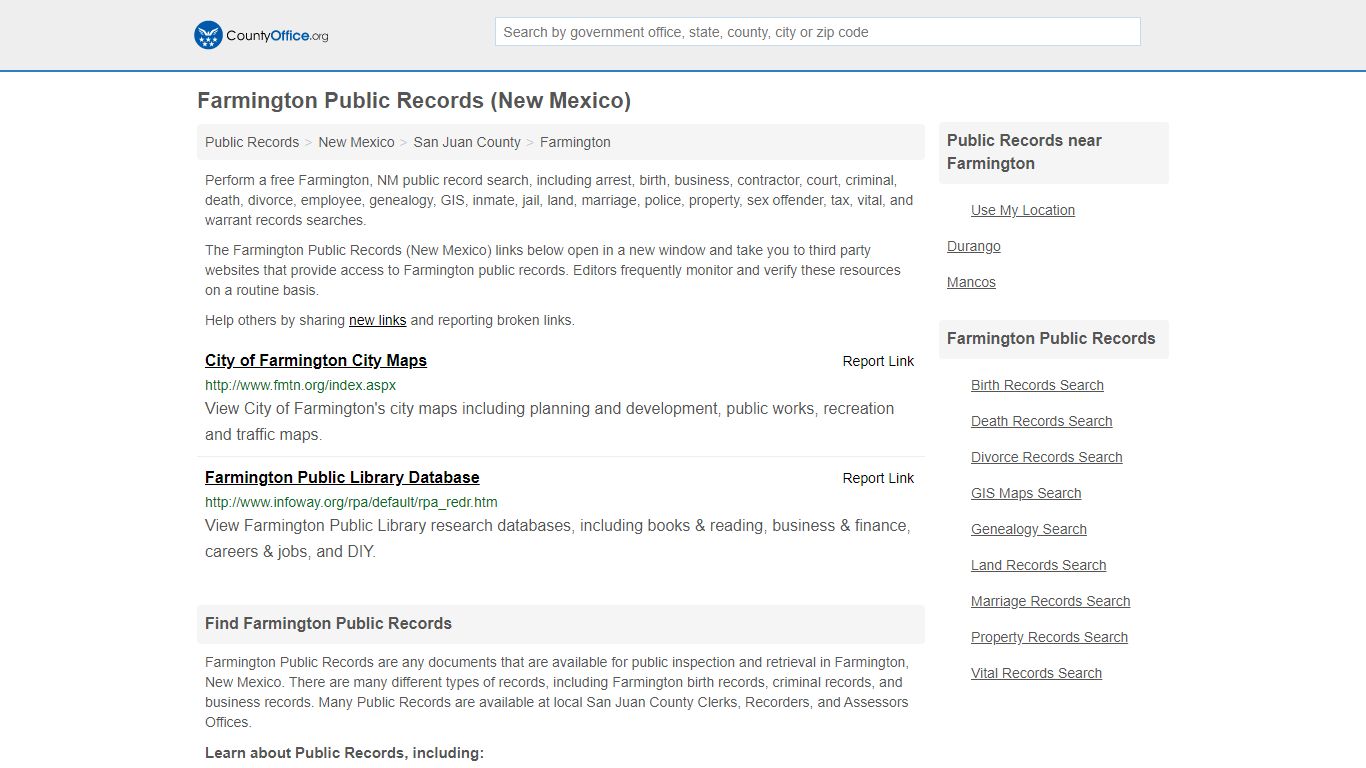
Task: Open Property Records Search
Action: 1049,637
